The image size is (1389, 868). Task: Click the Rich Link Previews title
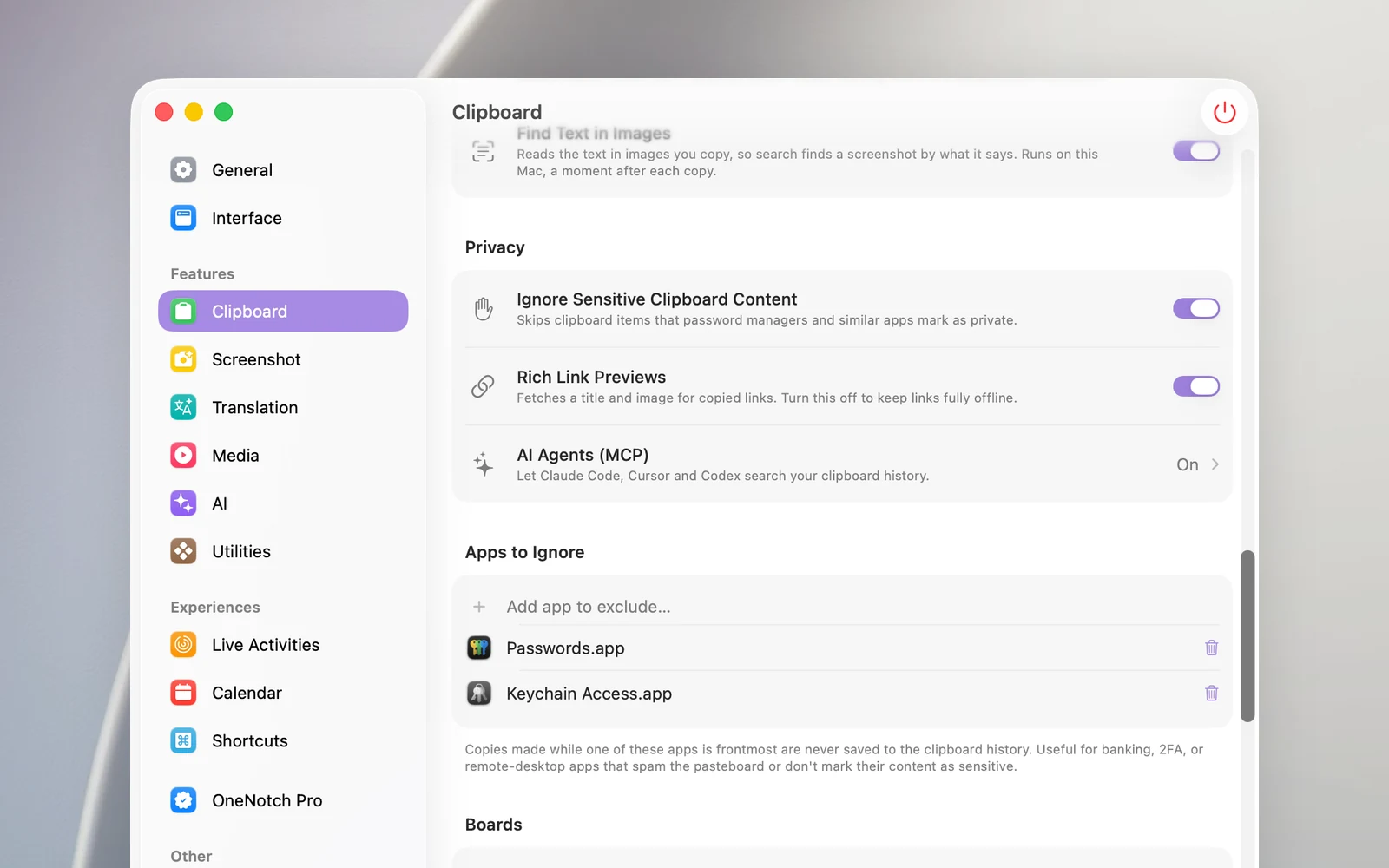pyautogui.click(x=591, y=377)
